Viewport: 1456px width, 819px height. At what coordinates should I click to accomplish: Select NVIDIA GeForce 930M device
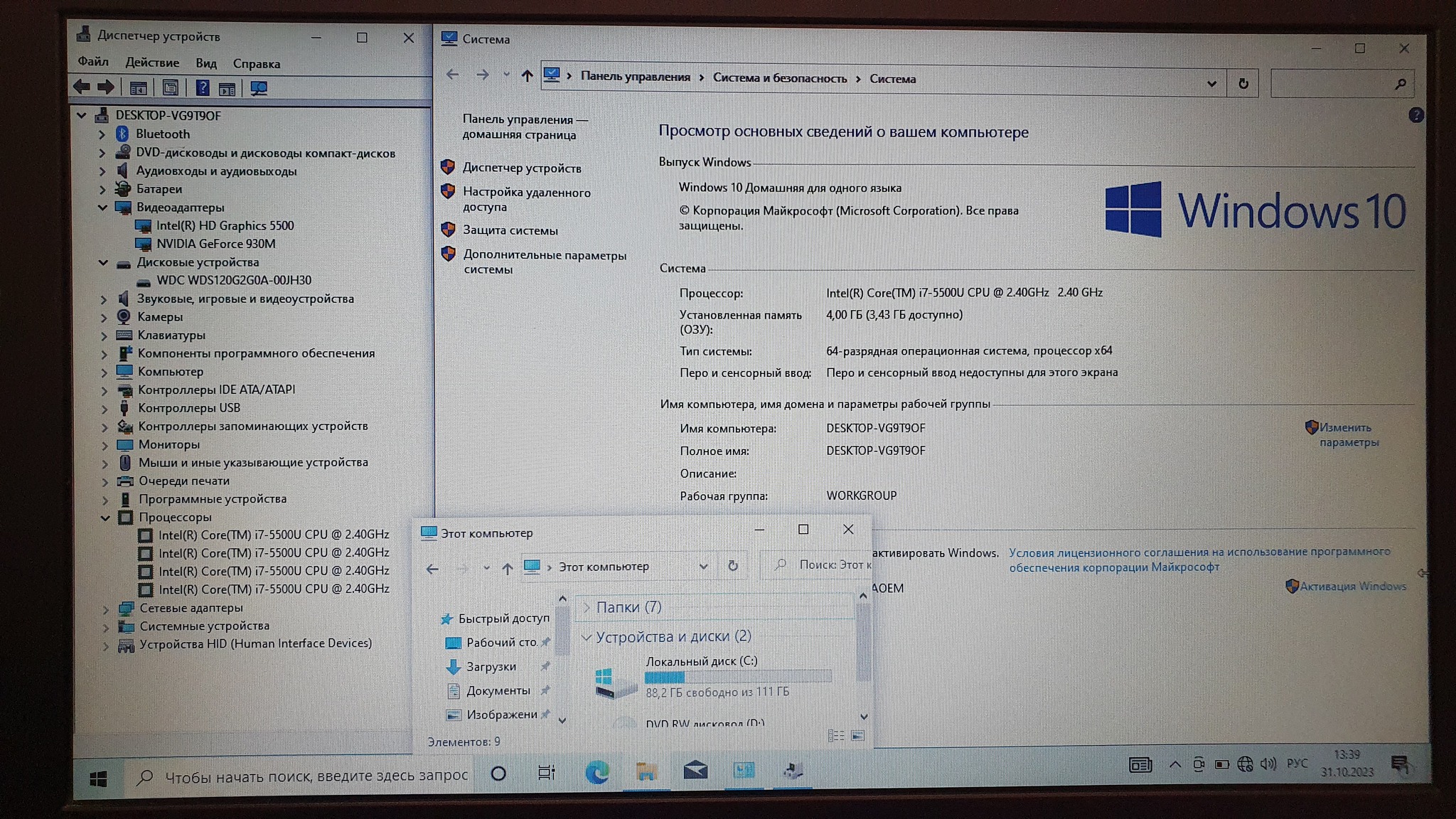(215, 244)
